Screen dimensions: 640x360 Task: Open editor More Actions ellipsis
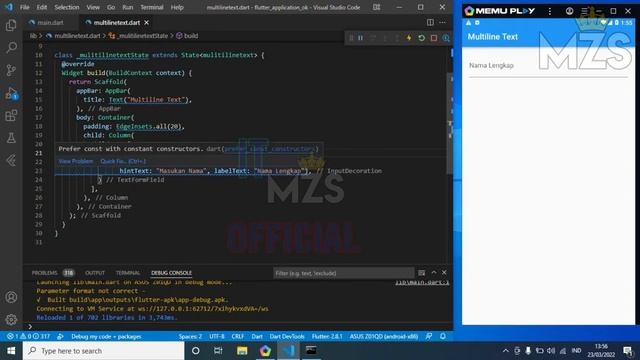[x=442, y=22]
